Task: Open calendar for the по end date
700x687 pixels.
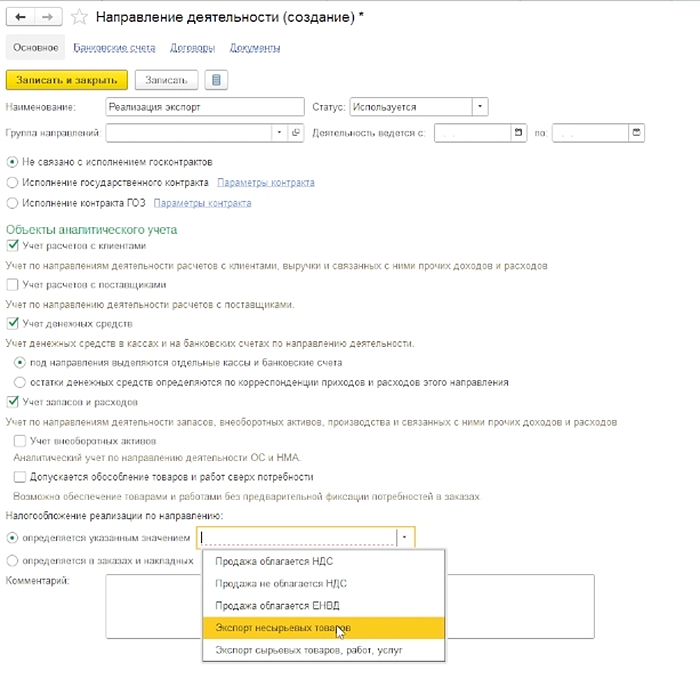Action: point(636,133)
